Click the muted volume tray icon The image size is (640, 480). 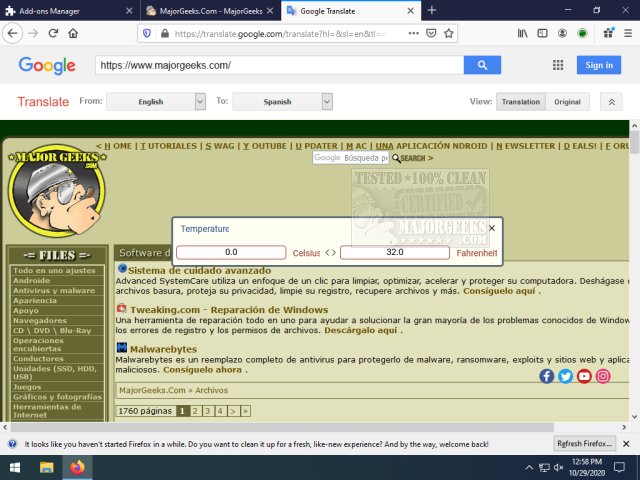pos(558,467)
